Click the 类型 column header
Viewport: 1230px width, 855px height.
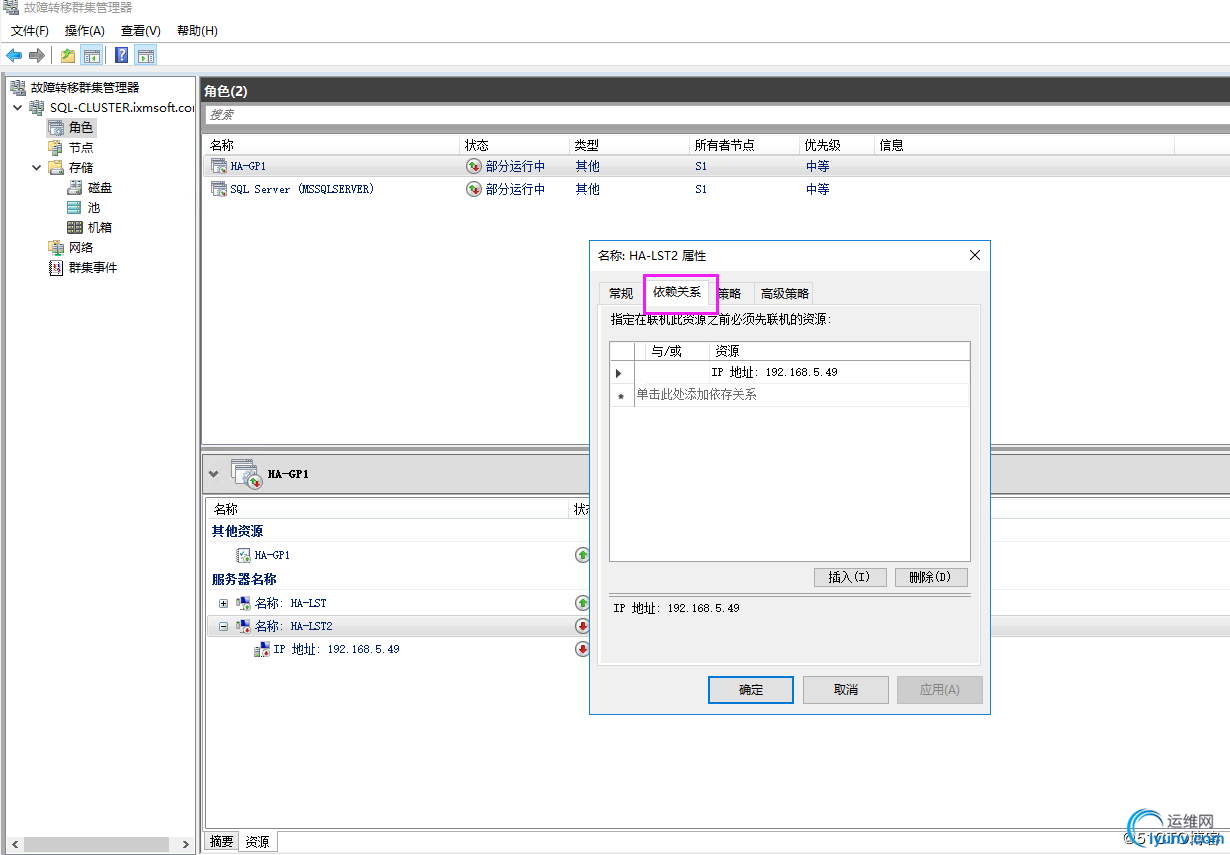pos(630,145)
